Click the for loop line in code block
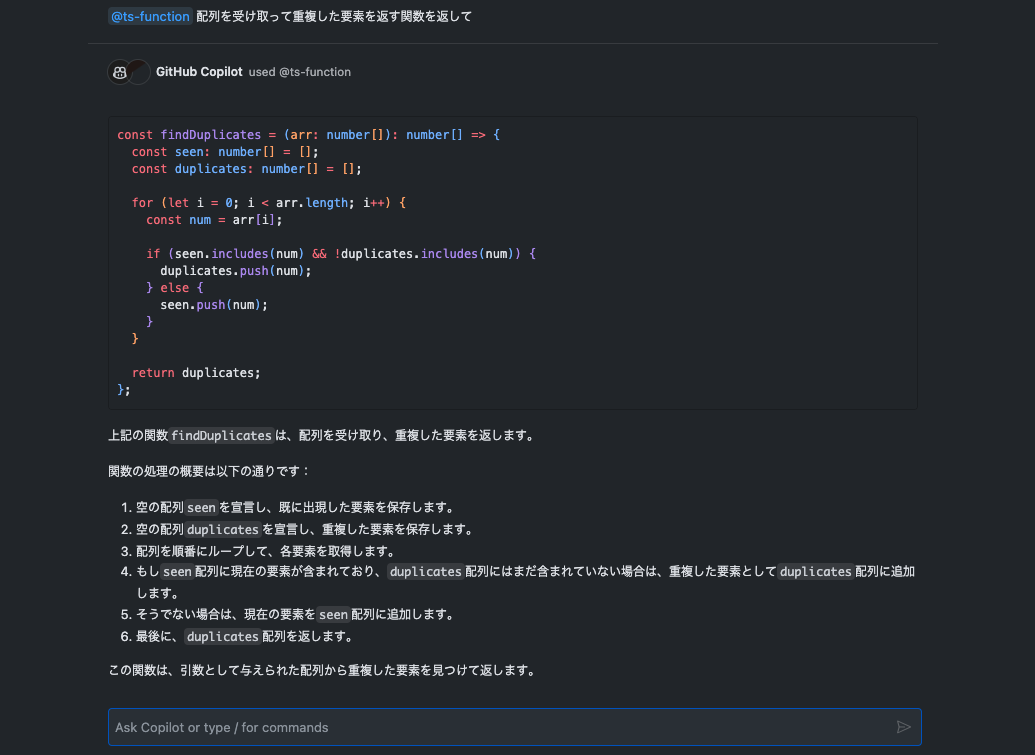The width and height of the screenshot is (1035, 755). 269,203
